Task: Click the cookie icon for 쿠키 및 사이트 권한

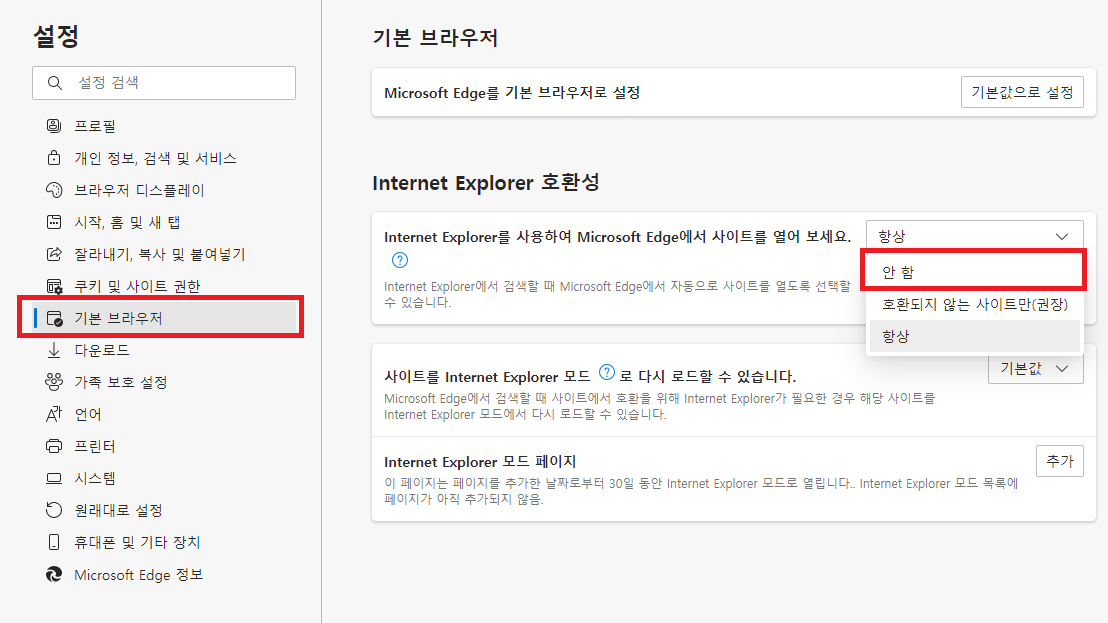Action: (x=54, y=286)
